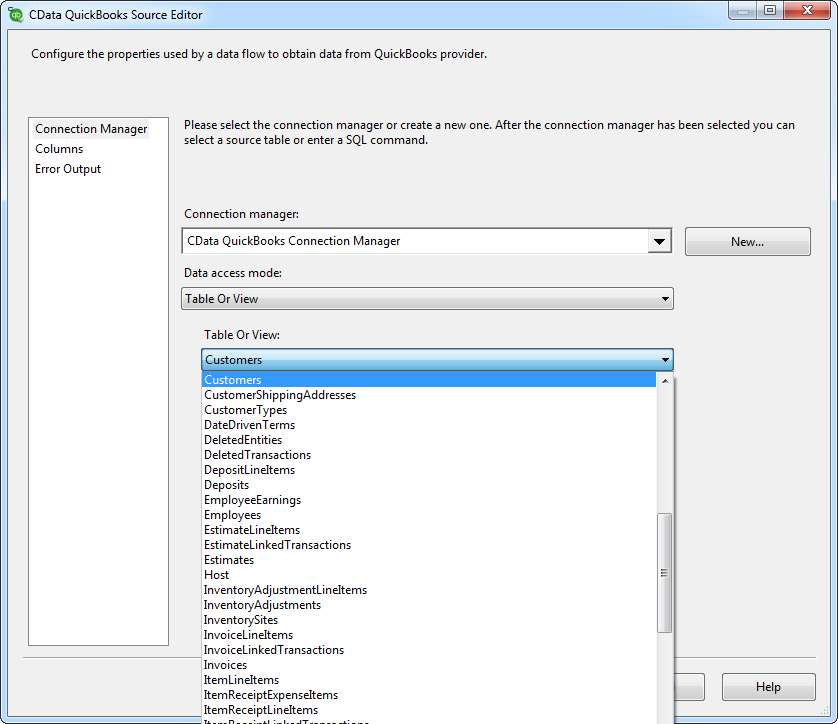Click the Connection manager dropdown arrow
Image resolution: width=838 pixels, height=724 pixels.
[660, 240]
